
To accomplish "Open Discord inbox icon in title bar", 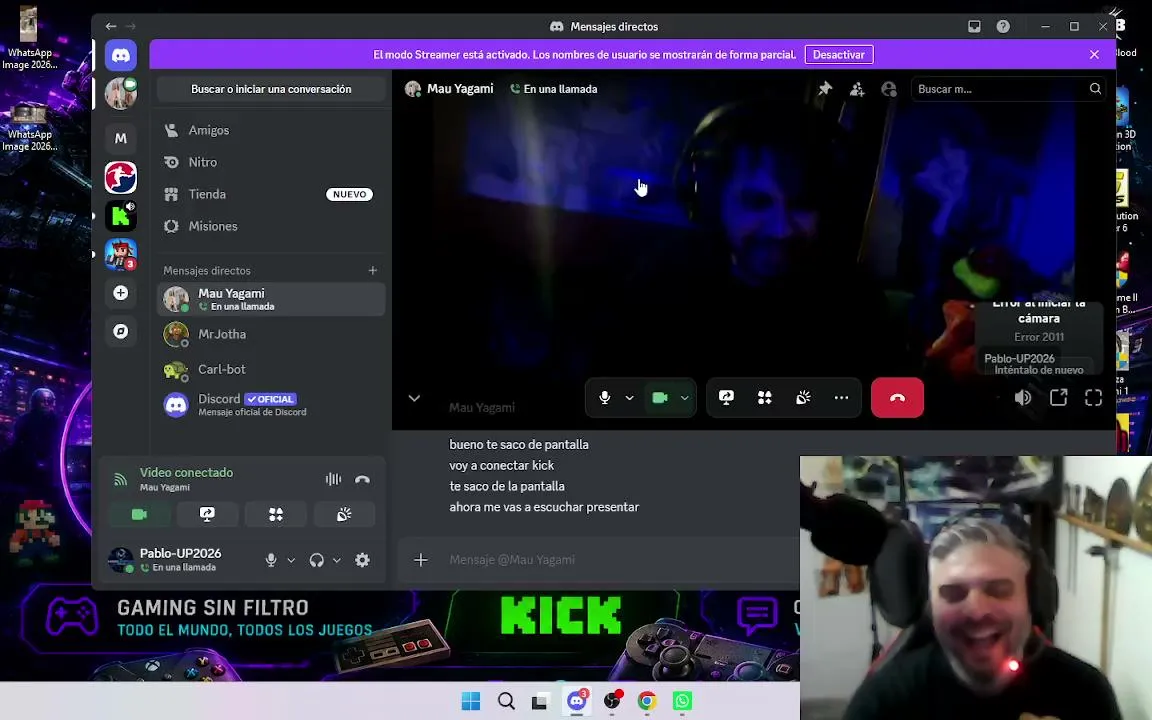I will coord(974,26).
